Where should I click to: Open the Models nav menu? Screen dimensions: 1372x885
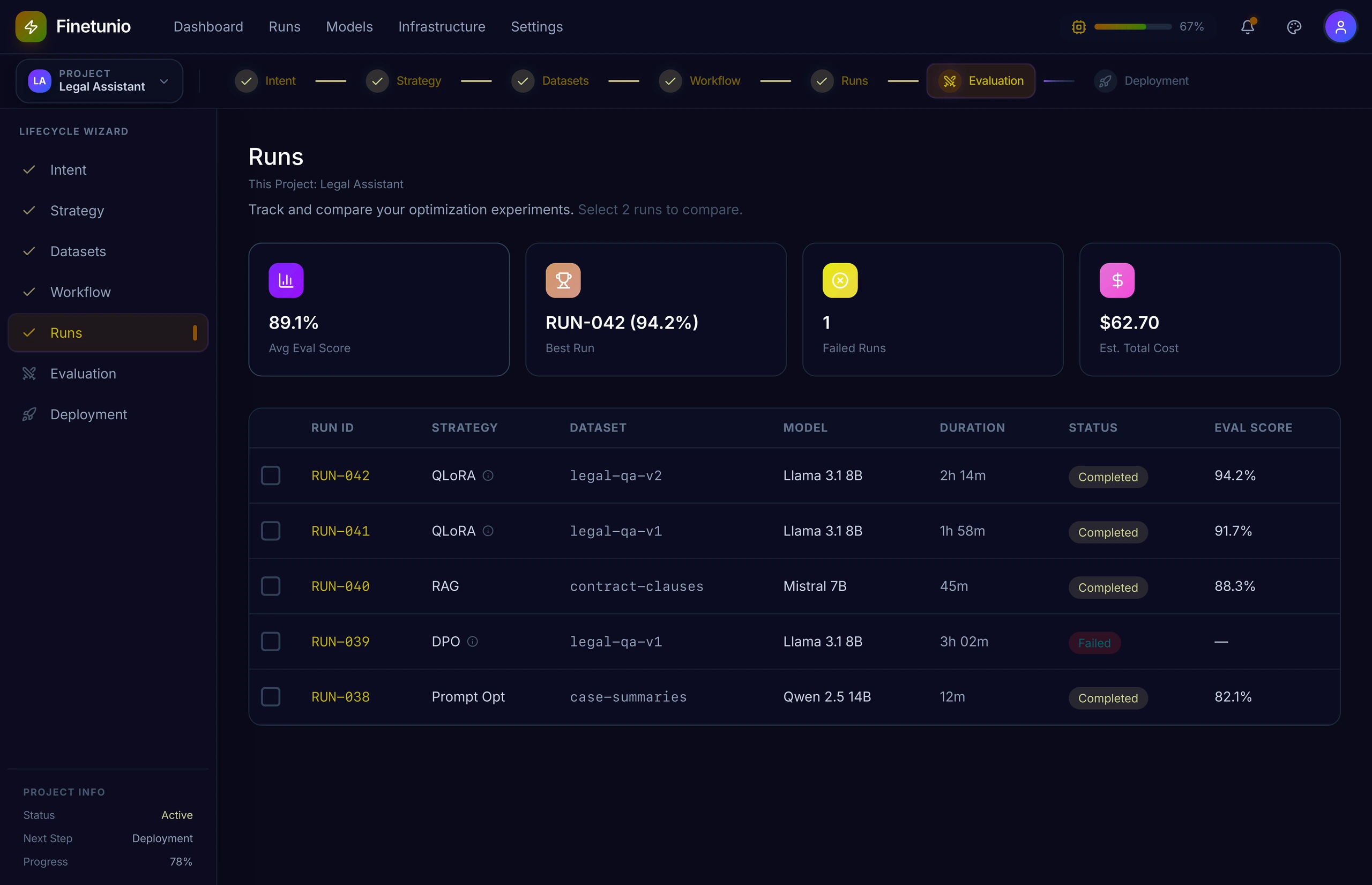pos(349,27)
